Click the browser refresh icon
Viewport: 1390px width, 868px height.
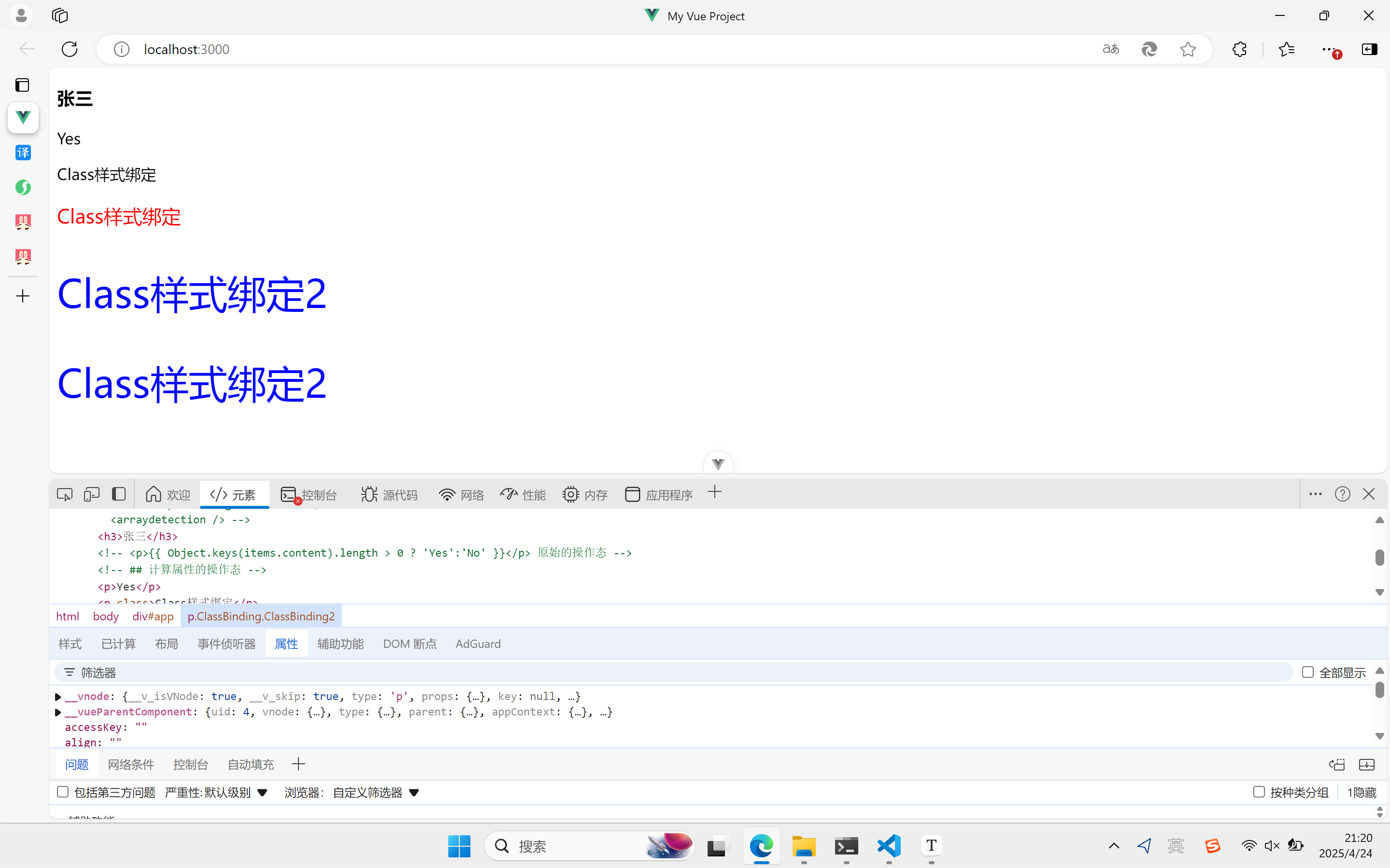(70, 49)
